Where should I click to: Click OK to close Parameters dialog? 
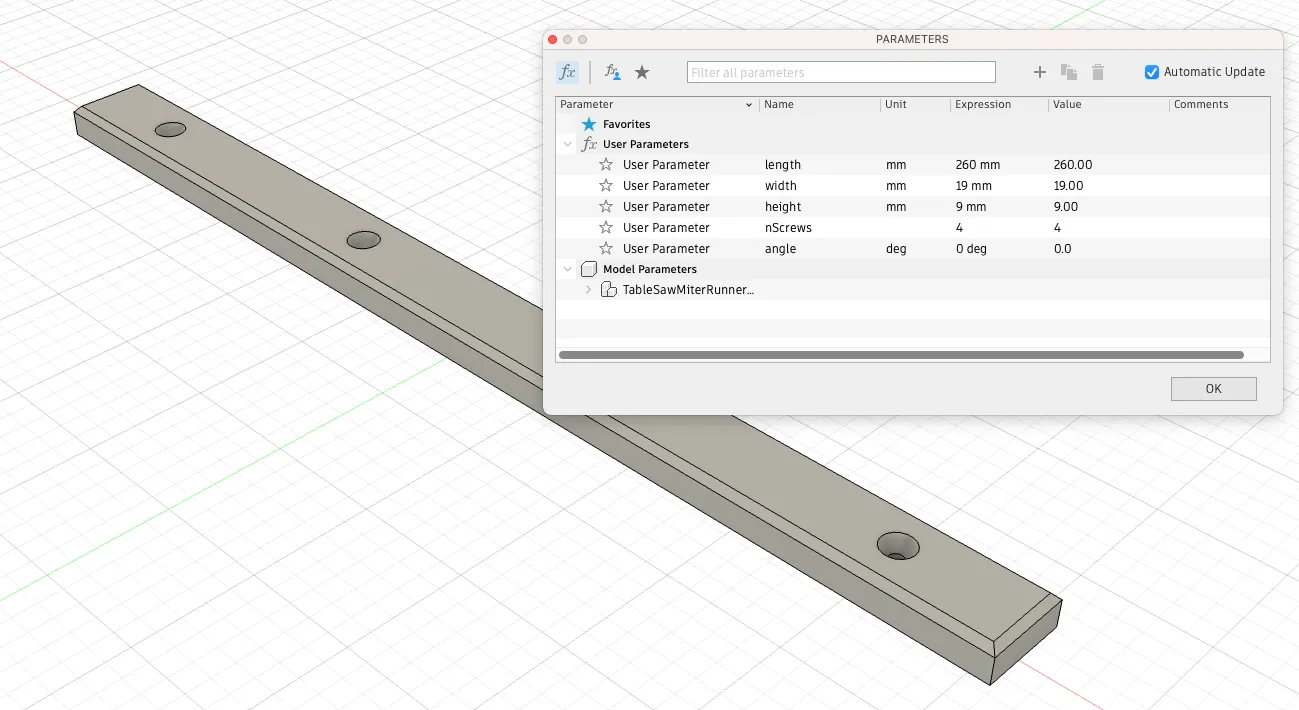pos(1213,389)
